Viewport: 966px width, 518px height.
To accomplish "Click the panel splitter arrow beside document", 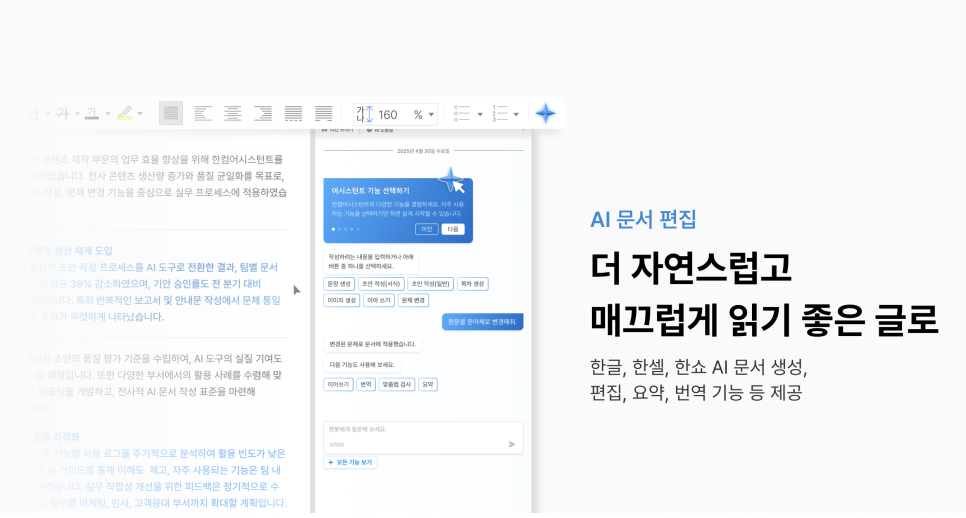I will (297, 290).
